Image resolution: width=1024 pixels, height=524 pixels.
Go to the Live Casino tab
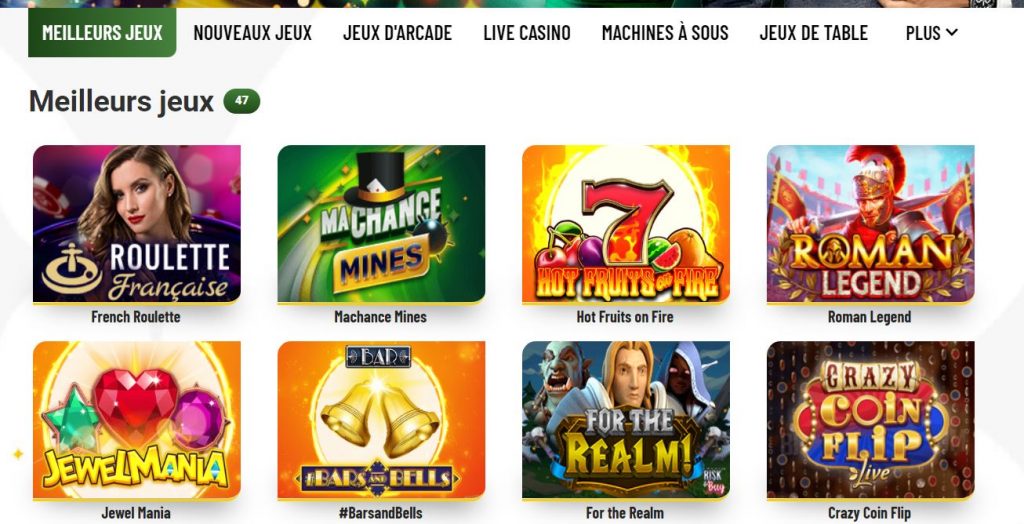point(527,33)
